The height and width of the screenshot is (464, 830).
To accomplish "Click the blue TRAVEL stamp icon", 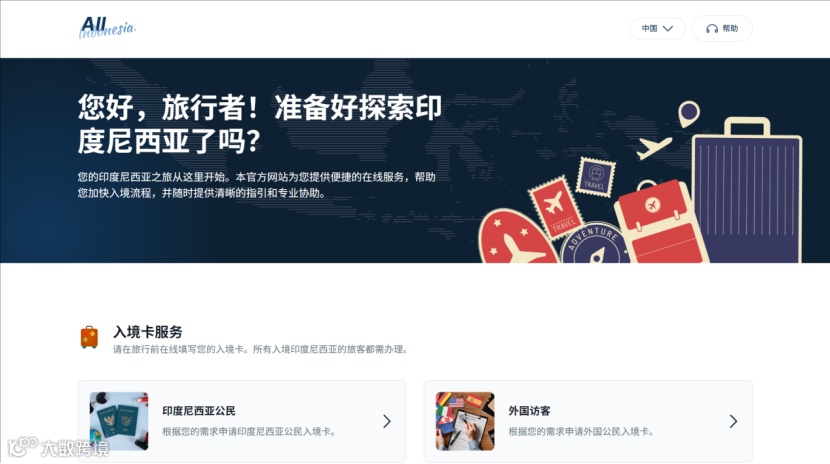I will click(x=596, y=177).
